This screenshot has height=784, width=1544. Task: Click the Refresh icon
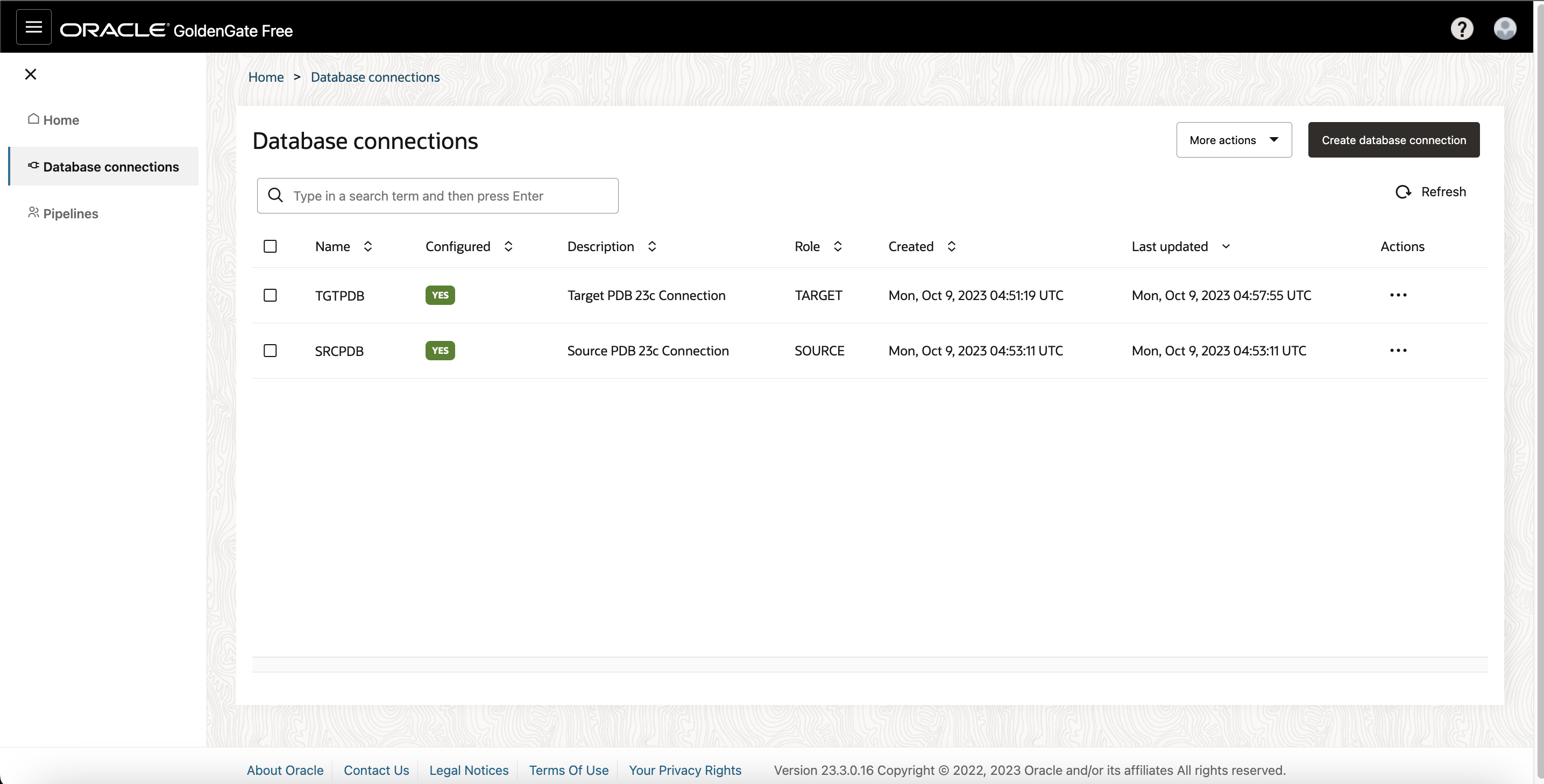point(1403,191)
